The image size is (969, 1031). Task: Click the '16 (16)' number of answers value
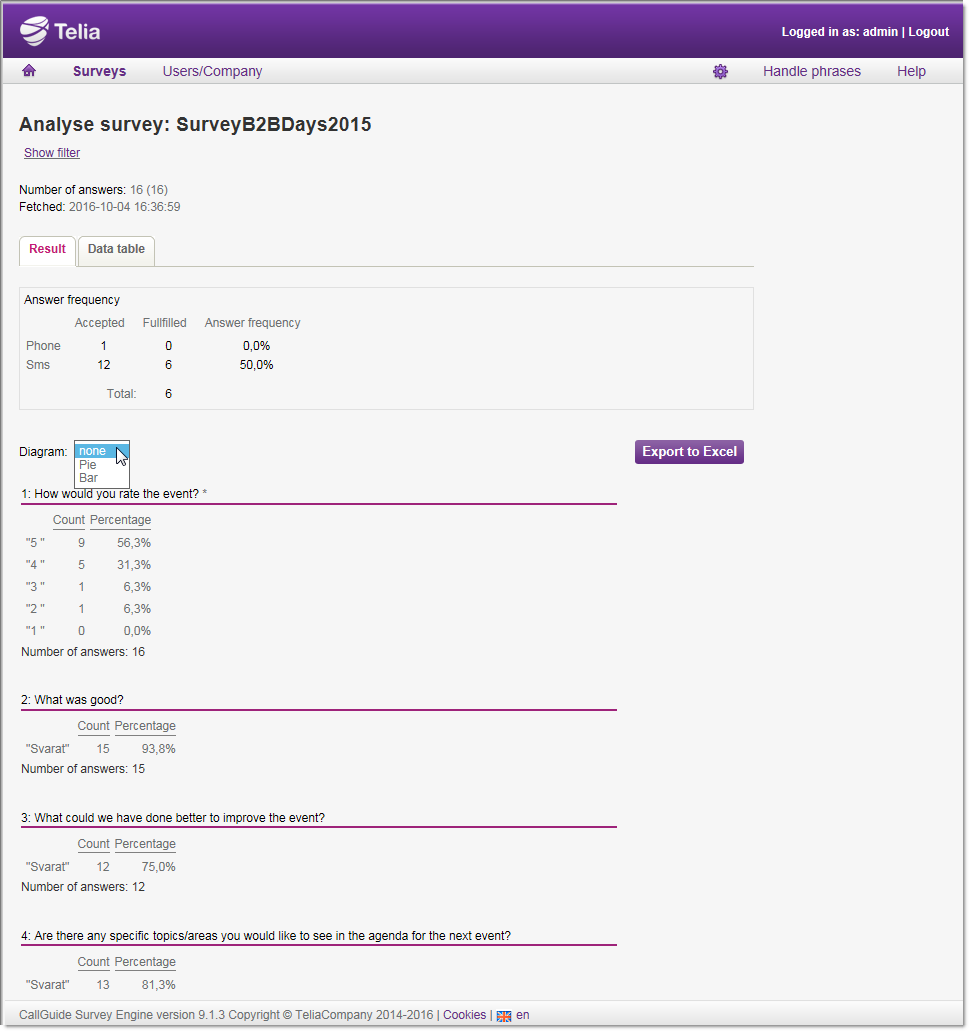[149, 190]
